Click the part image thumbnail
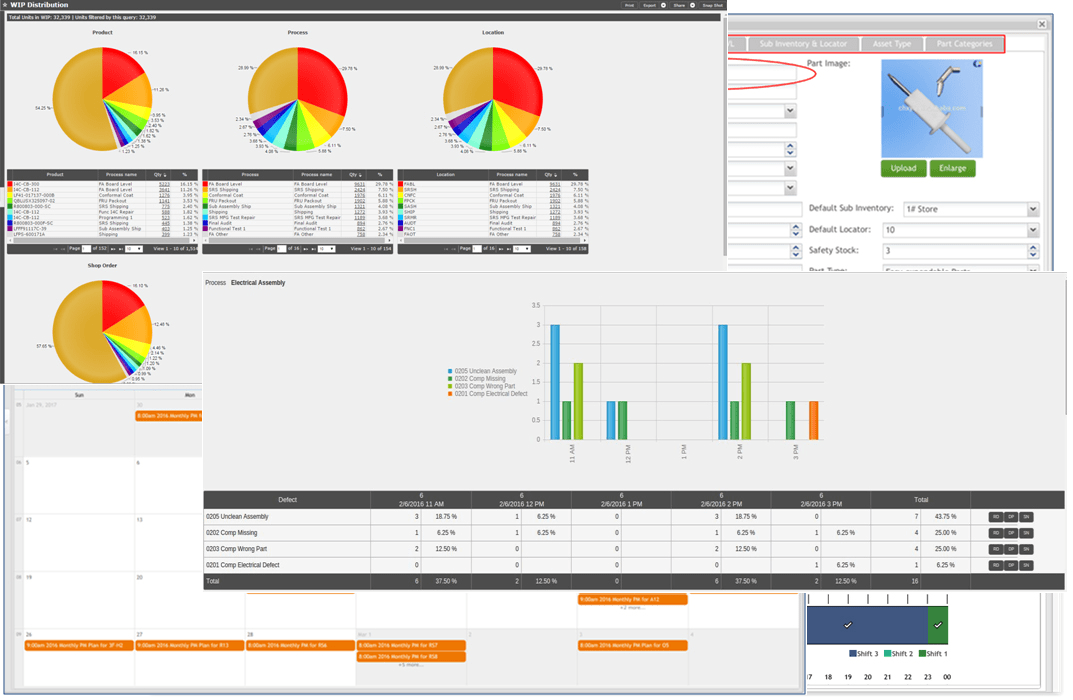Screen dimensions: 1073x700 (x=932, y=108)
